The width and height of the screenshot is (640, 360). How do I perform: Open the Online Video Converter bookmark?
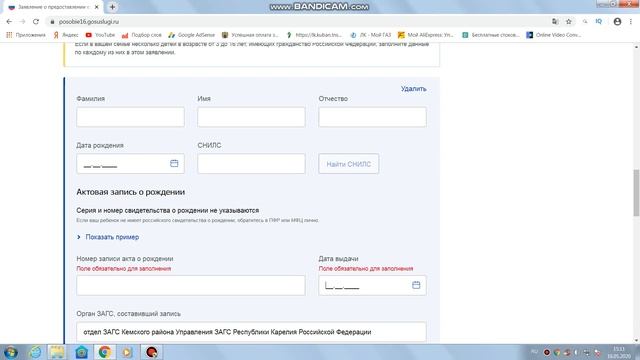(x=553, y=35)
